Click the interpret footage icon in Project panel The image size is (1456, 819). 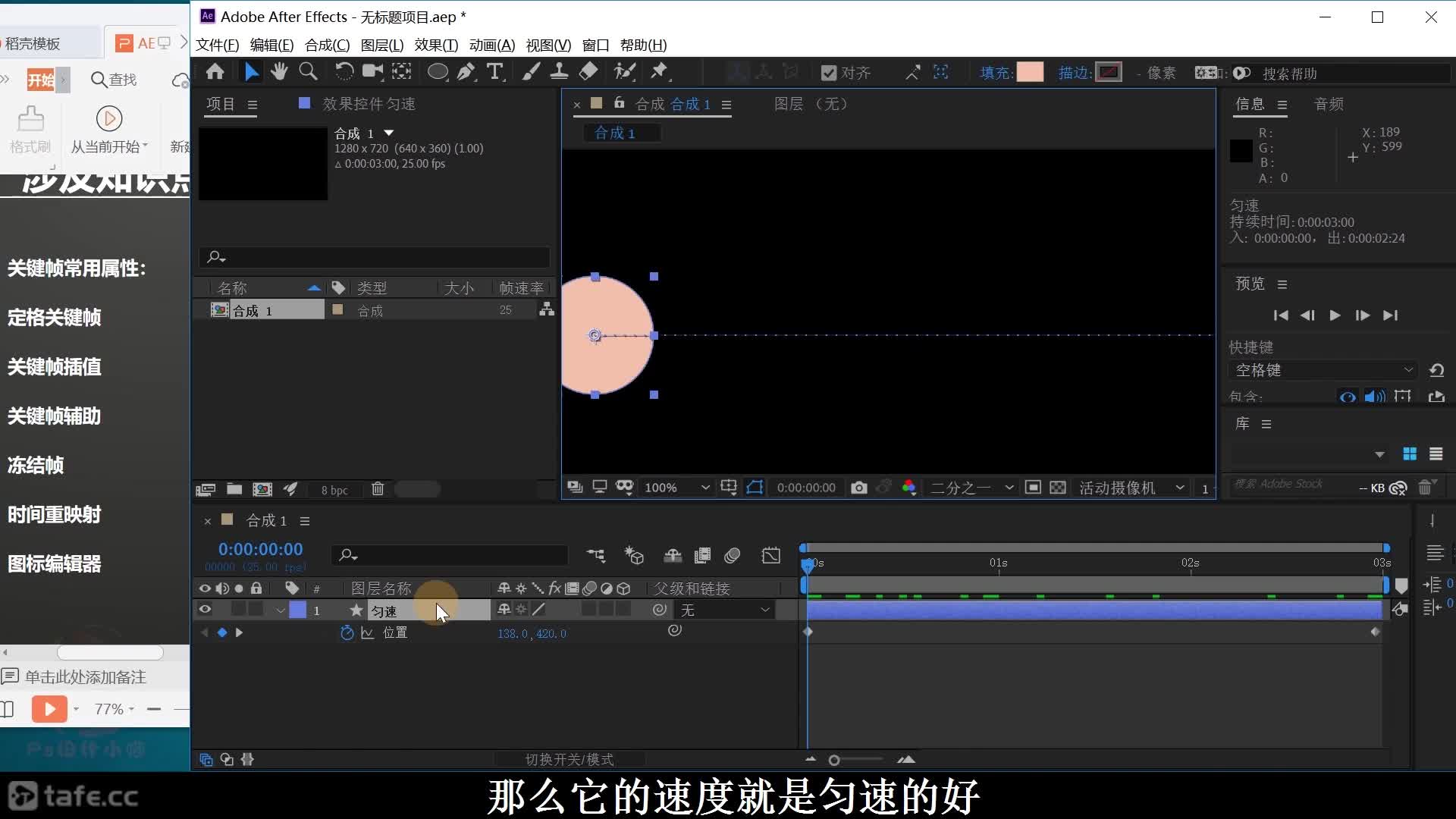click(x=206, y=489)
